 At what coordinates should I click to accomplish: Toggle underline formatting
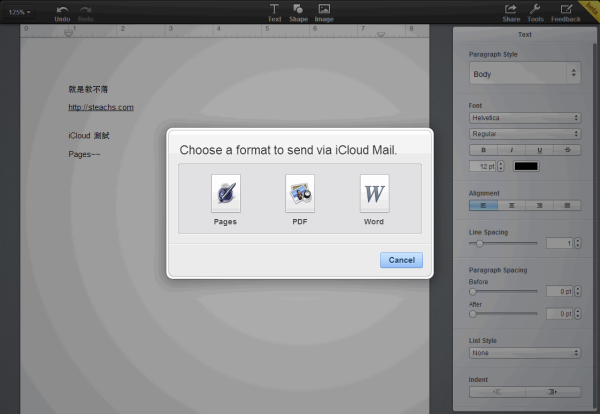click(x=540, y=150)
